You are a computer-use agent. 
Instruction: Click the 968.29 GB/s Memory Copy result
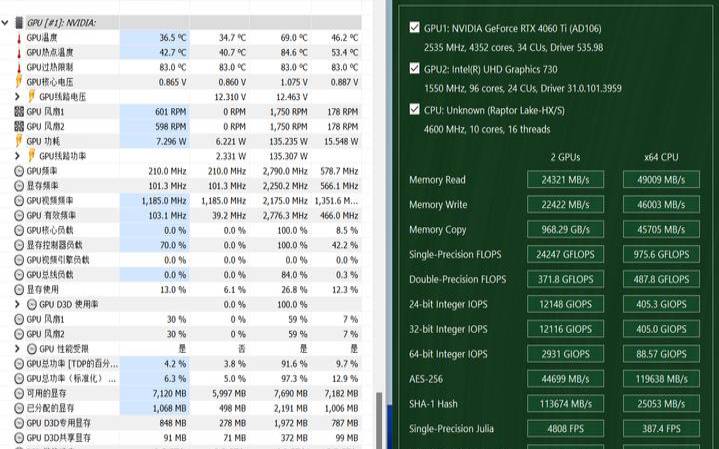(565, 229)
